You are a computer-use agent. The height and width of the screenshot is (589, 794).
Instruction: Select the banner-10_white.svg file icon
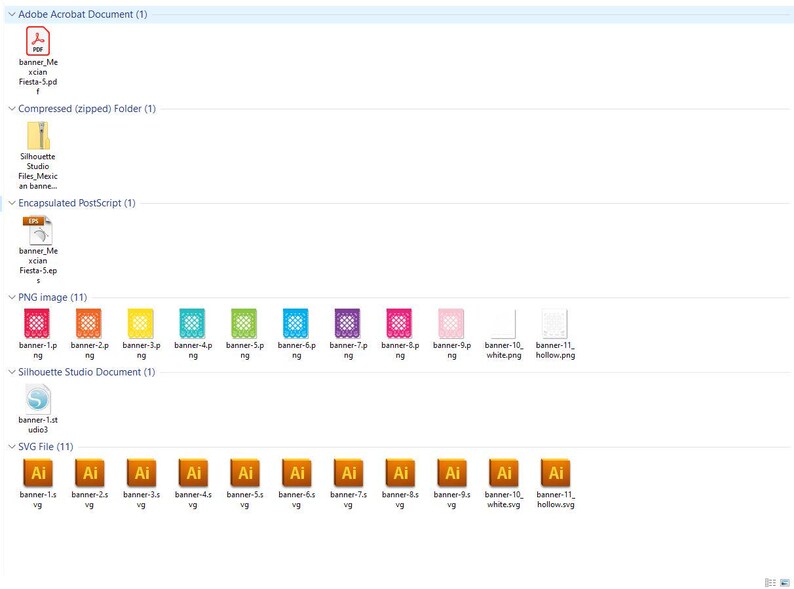[x=504, y=473]
